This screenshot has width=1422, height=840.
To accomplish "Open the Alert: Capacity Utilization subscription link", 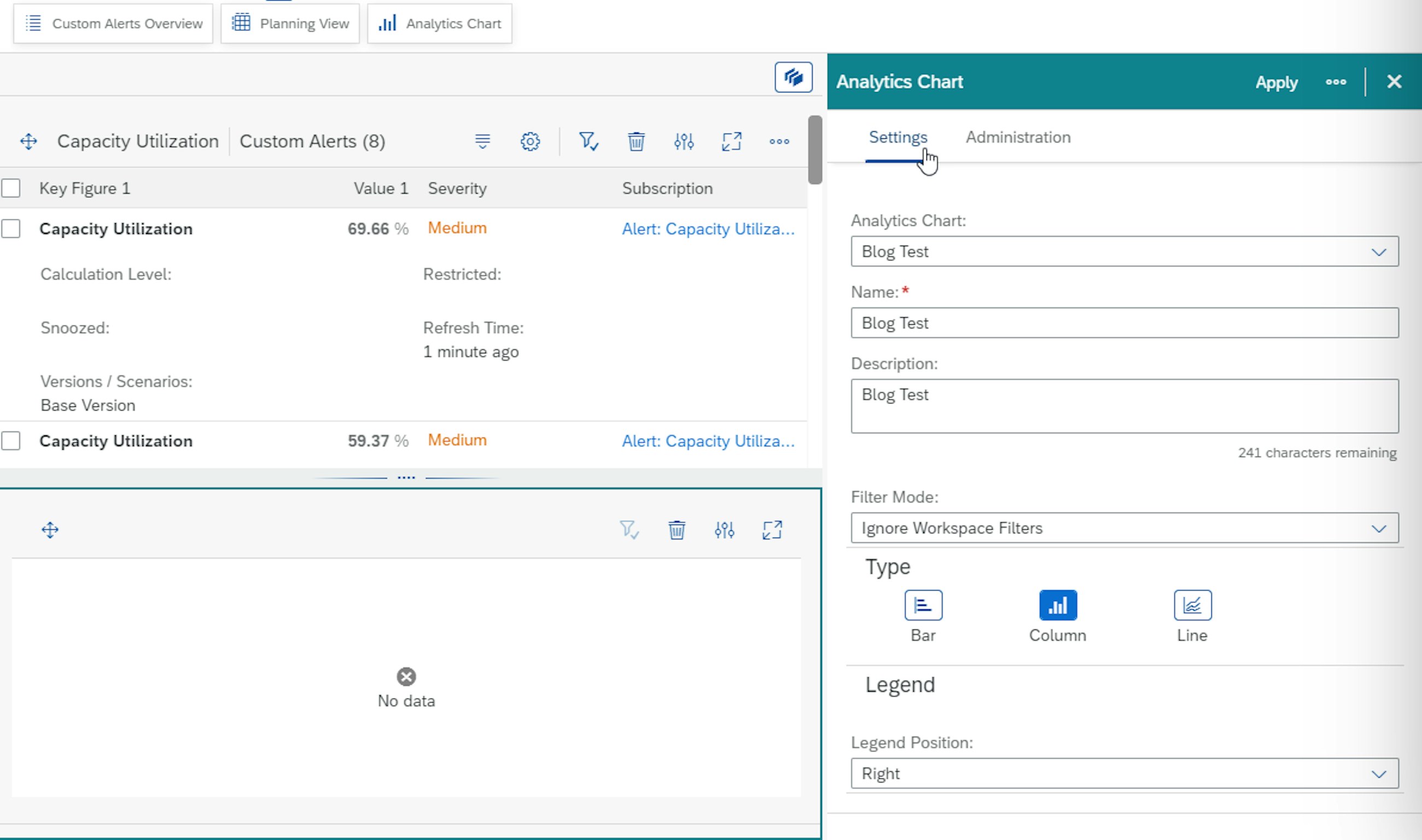I will click(708, 229).
